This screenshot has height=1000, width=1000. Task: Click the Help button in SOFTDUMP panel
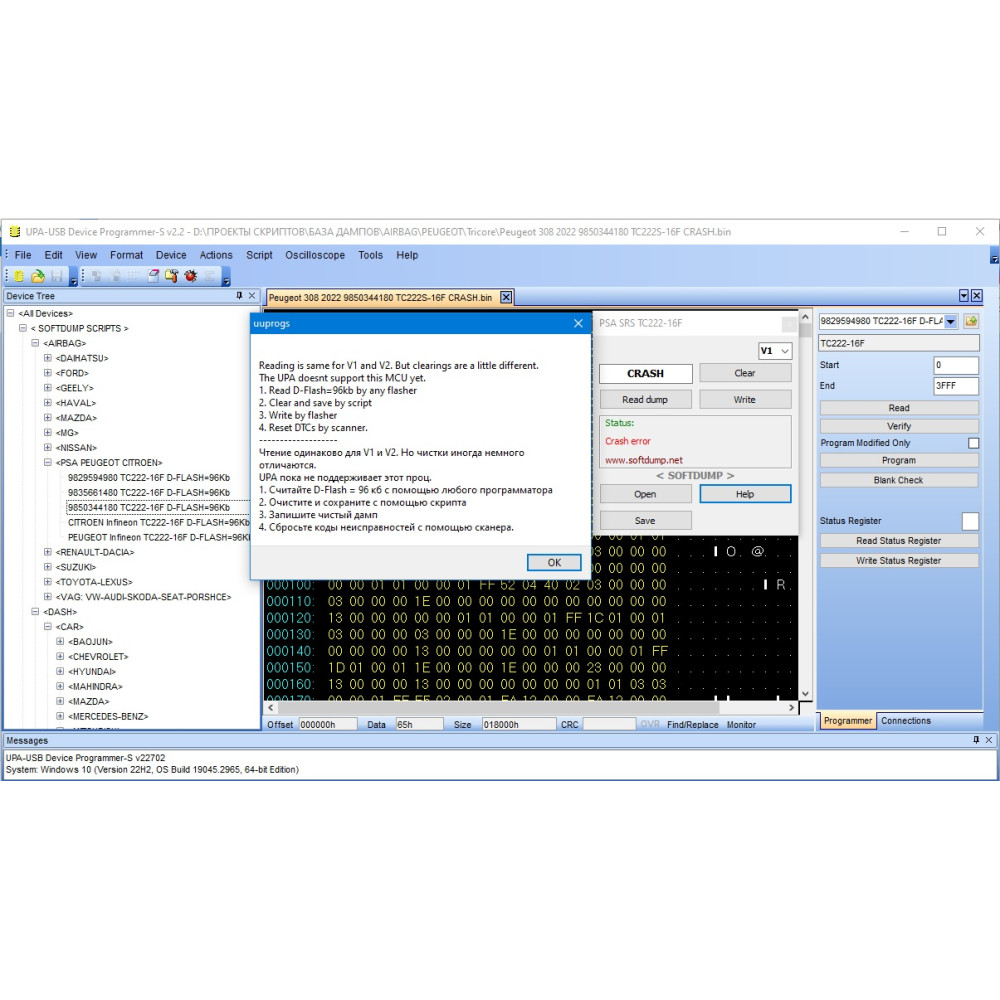(x=745, y=494)
